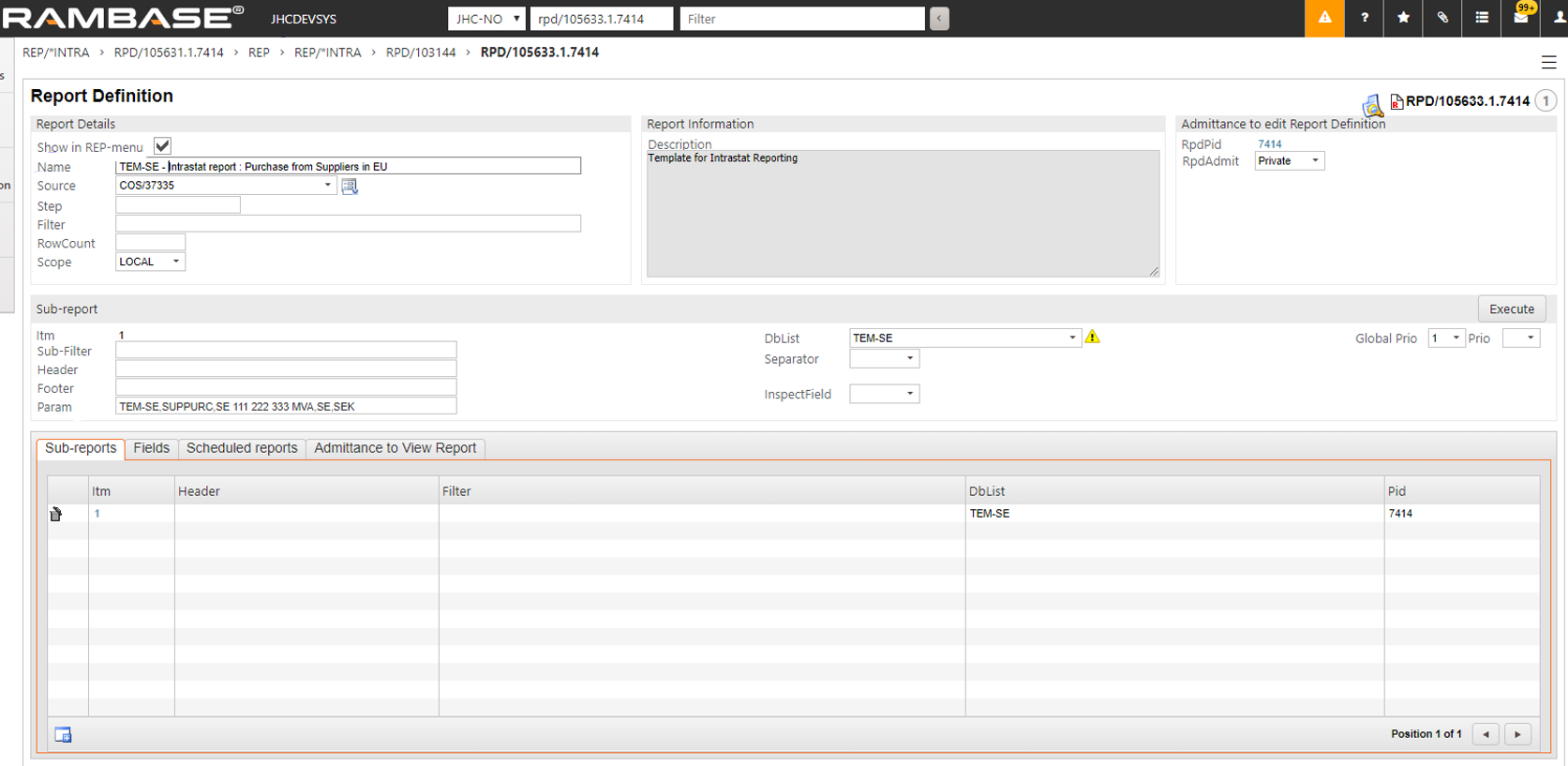This screenshot has width=1568, height=766.
Task: Go to the REP breadcrumb link
Action: click(259, 53)
